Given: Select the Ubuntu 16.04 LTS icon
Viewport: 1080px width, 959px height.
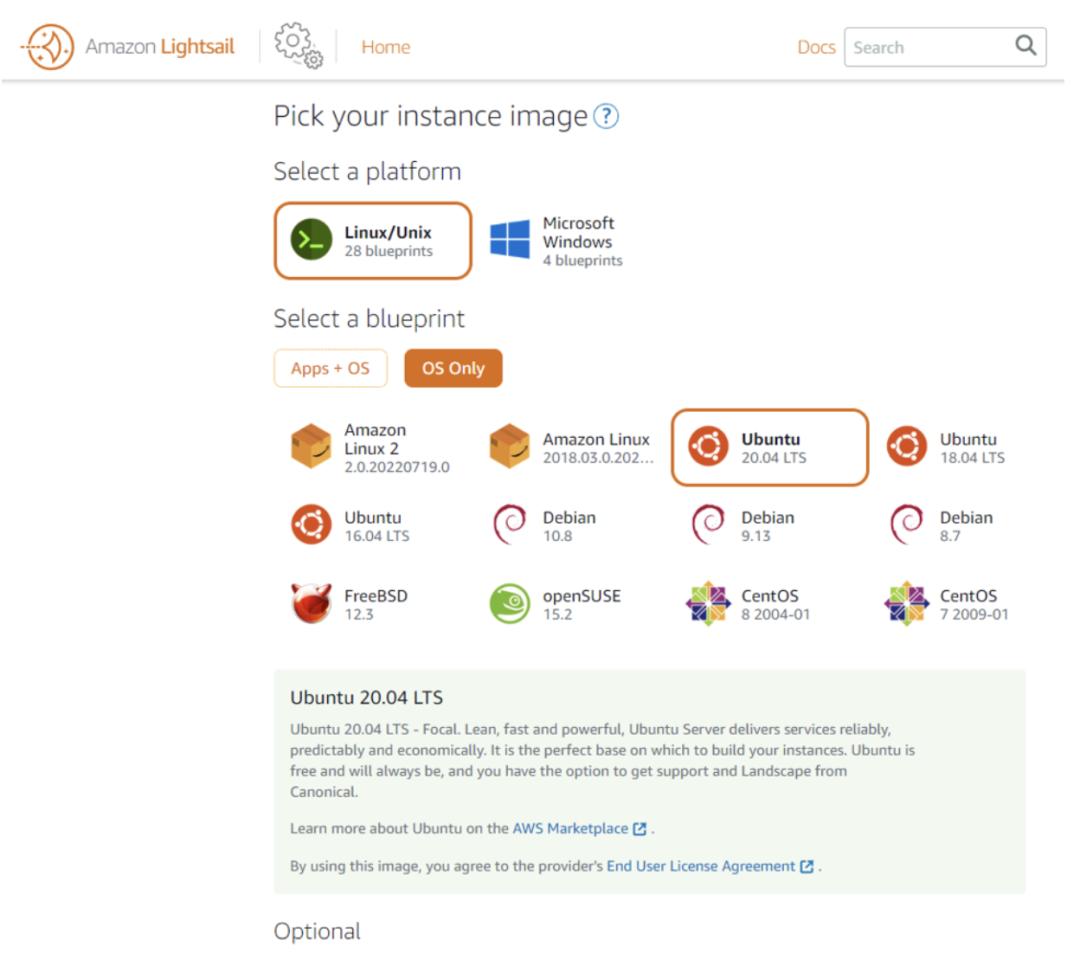Looking at the screenshot, I should (311, 524).
